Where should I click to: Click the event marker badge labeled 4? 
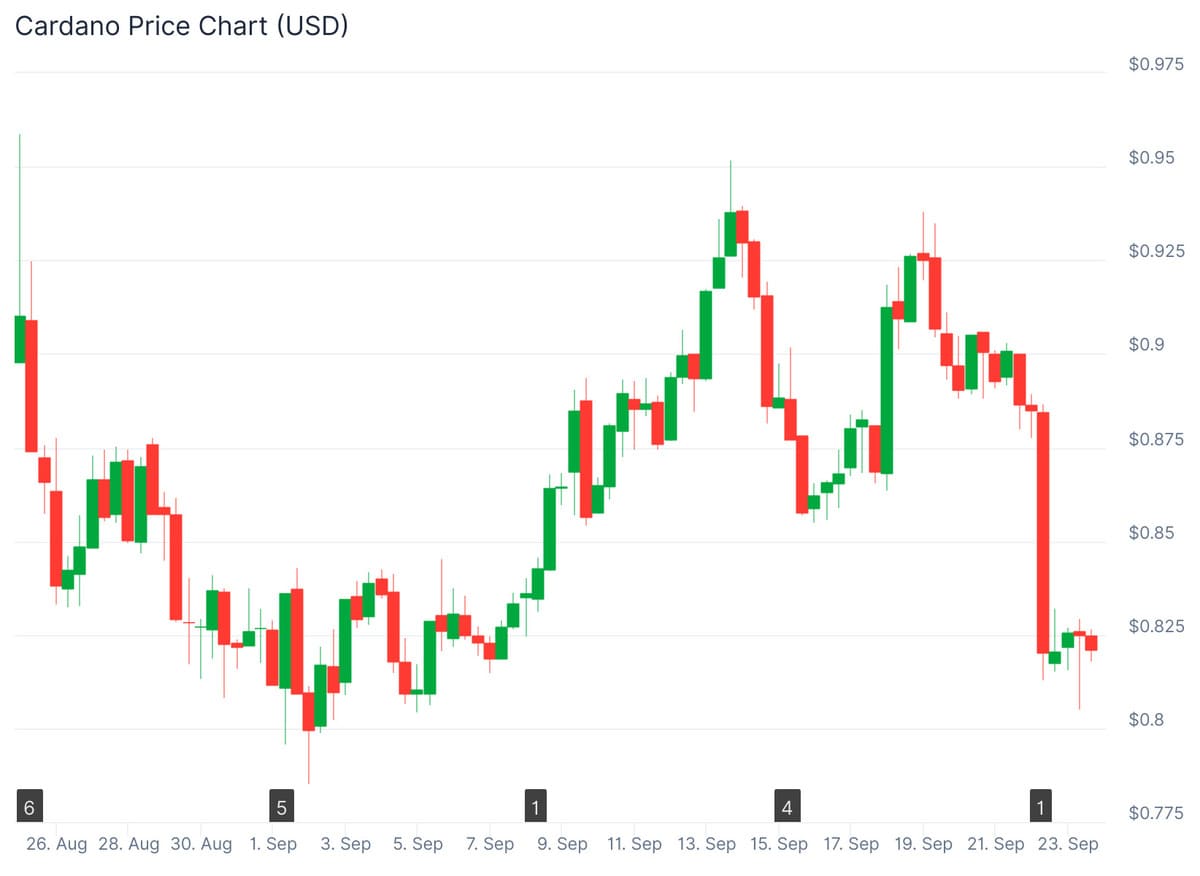click(787, 806)
